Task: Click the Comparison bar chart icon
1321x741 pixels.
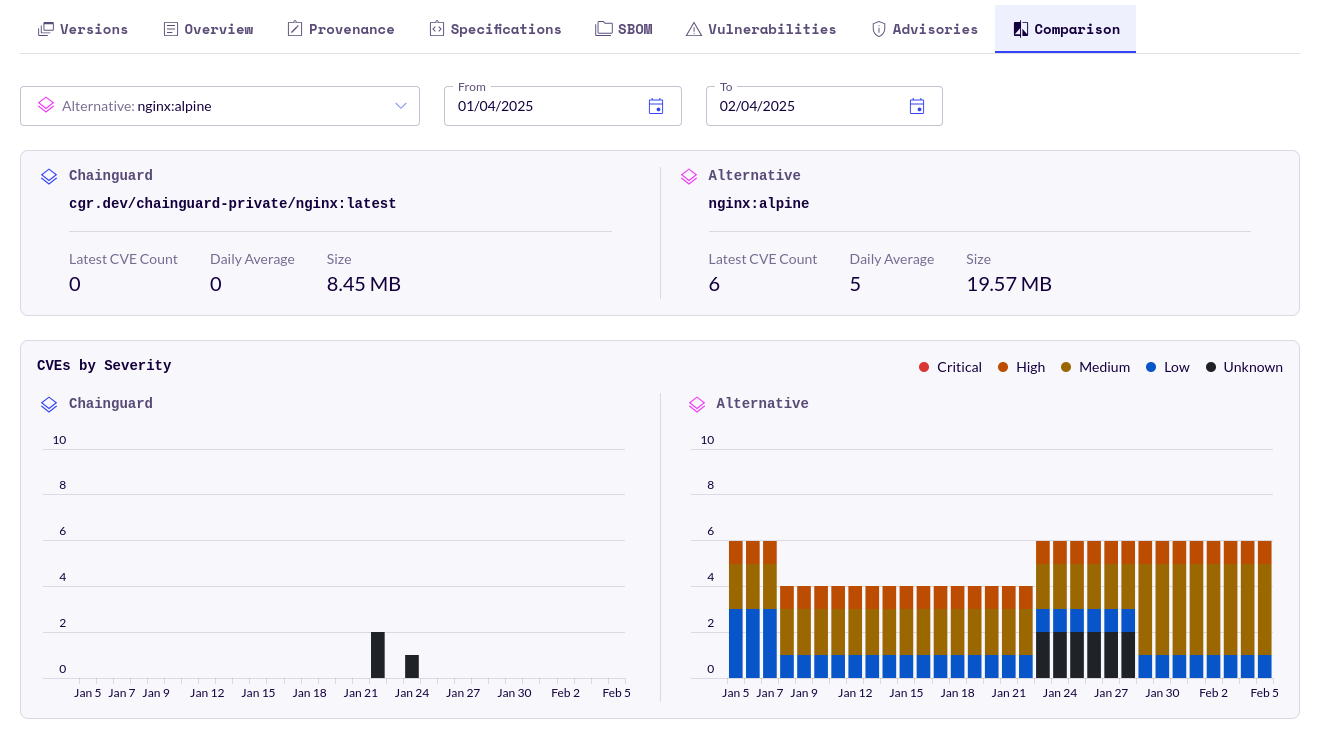Action: (1019, 28)
